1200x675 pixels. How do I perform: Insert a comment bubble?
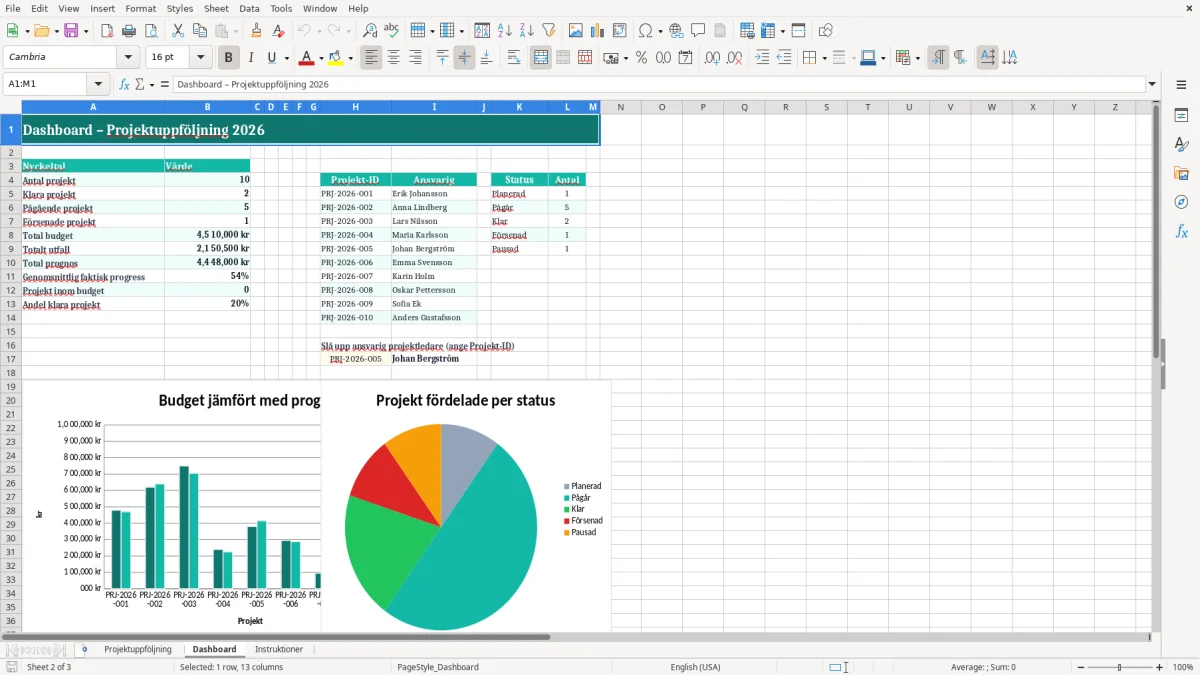pyautogui.click(x=698, y=31)
